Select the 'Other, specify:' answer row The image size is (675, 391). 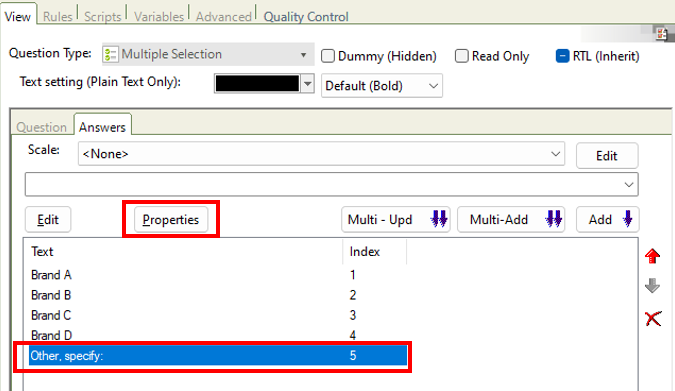pyautogui.click(x=218, y=355)
